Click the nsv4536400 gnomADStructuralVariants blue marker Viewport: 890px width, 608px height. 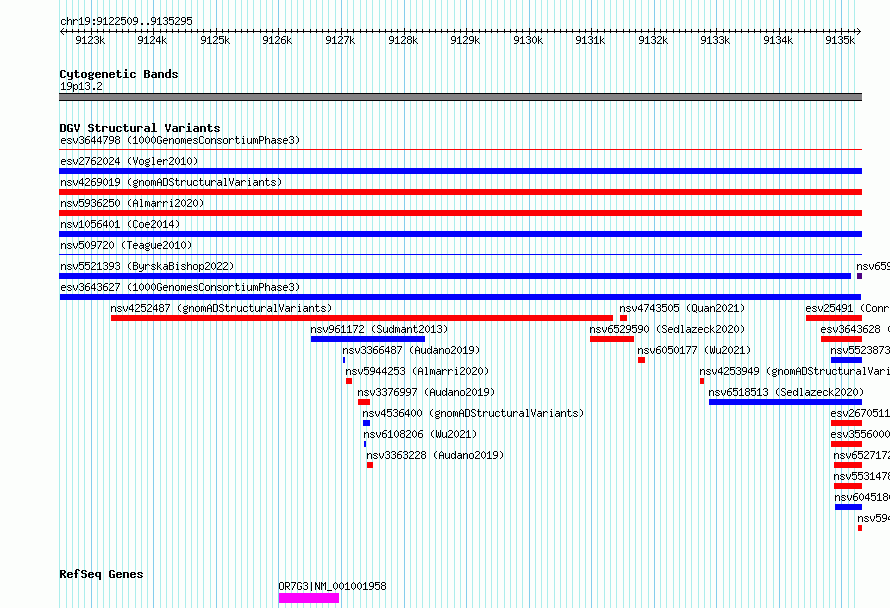367,423
